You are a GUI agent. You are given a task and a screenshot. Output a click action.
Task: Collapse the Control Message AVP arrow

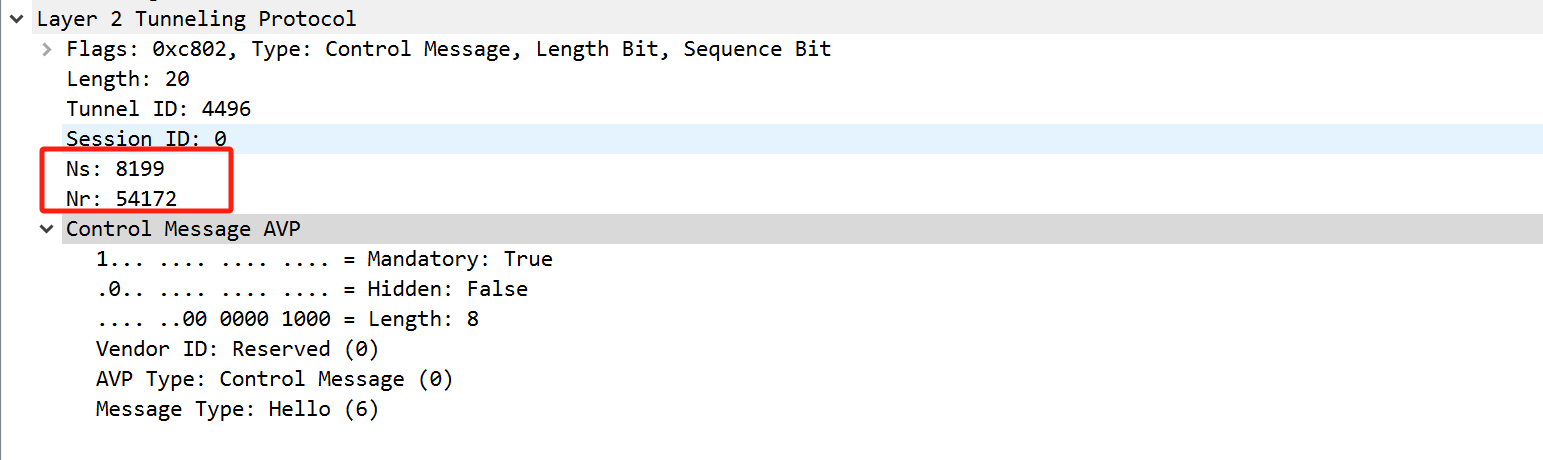point(46,229)
